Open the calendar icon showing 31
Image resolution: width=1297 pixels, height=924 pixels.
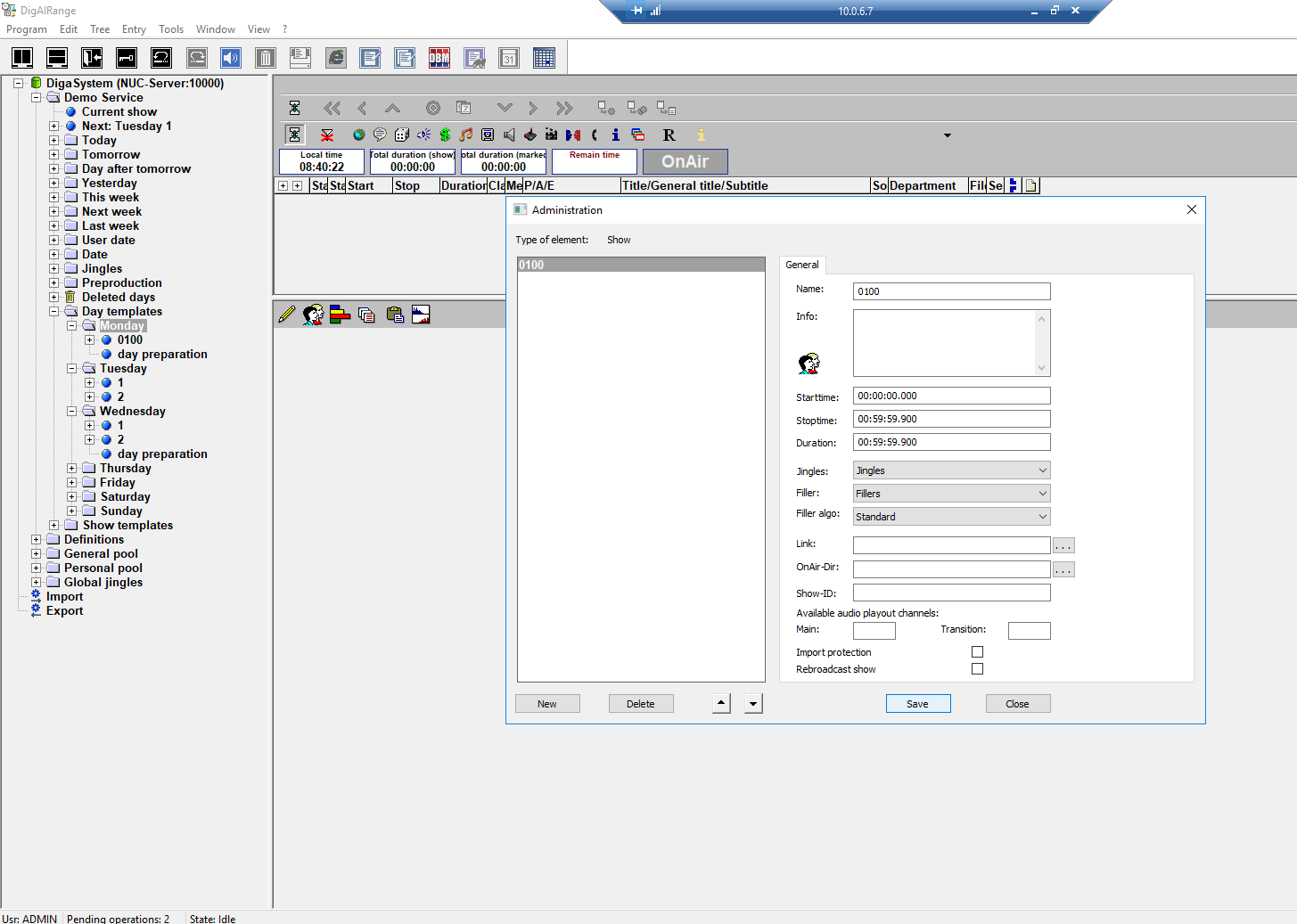coord(509,58)
